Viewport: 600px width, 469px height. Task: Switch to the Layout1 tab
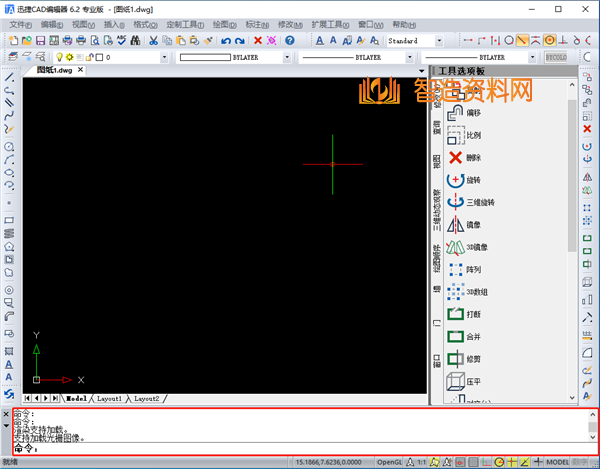(109, 399)
